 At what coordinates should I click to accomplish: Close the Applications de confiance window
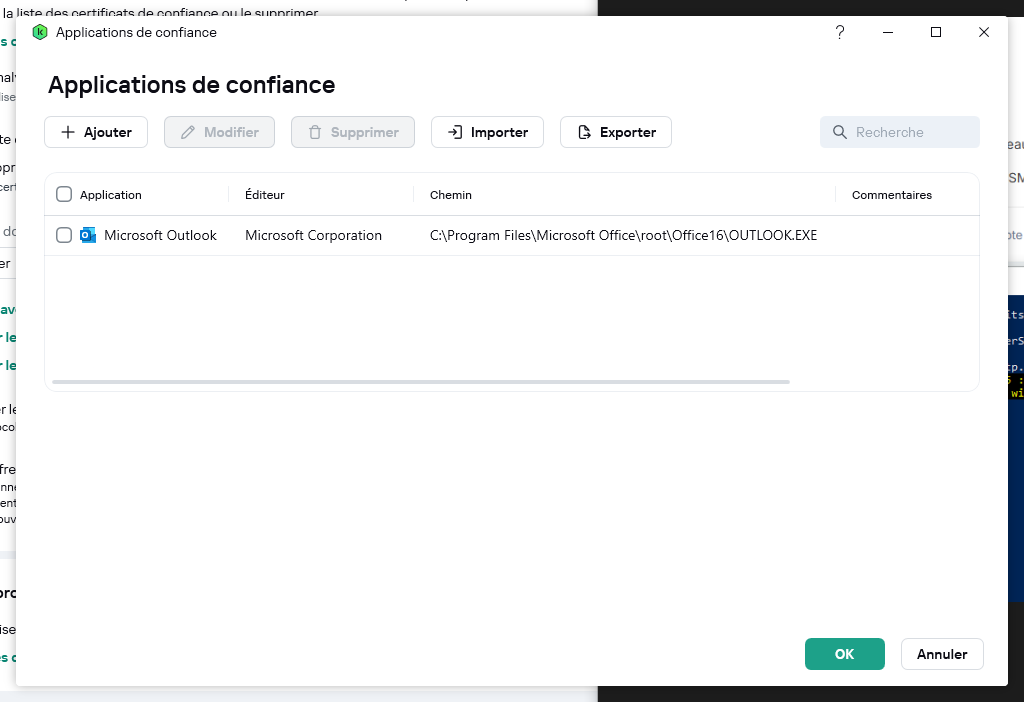click(x=984, y=32)
